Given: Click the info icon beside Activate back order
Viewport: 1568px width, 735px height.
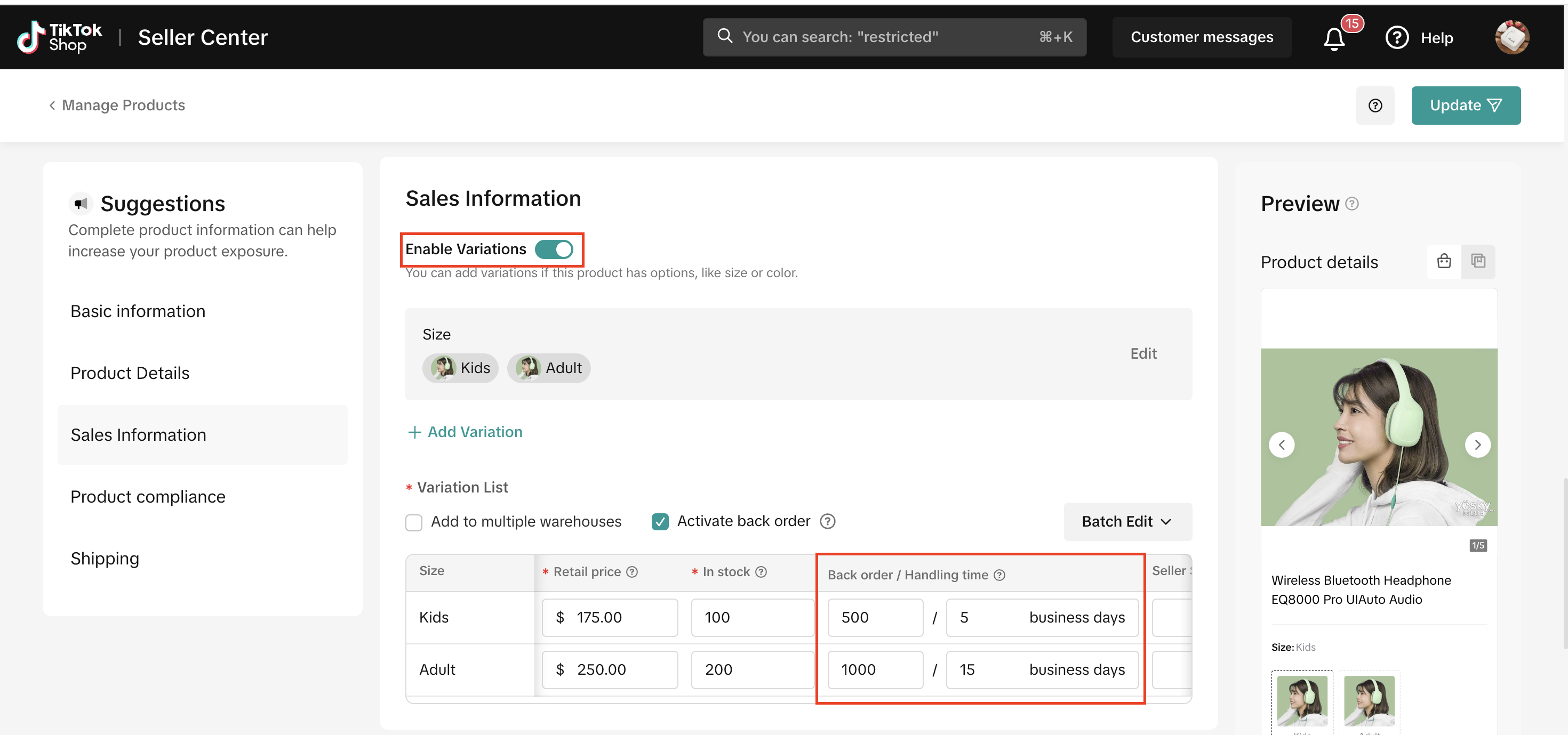Looking at the screenshot, I should coord(827,521).
